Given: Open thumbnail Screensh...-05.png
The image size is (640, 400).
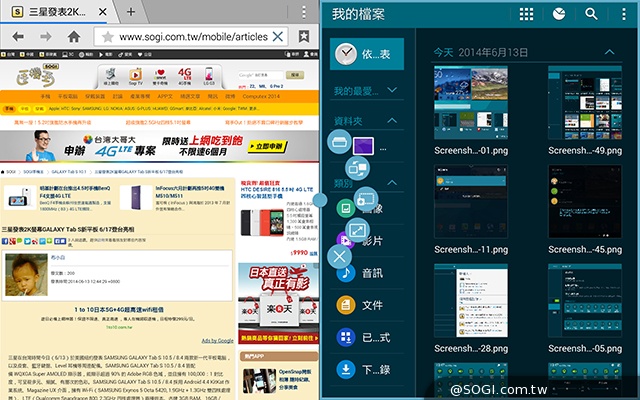Looking at the screenshot, I should click(x=585, y=300).
